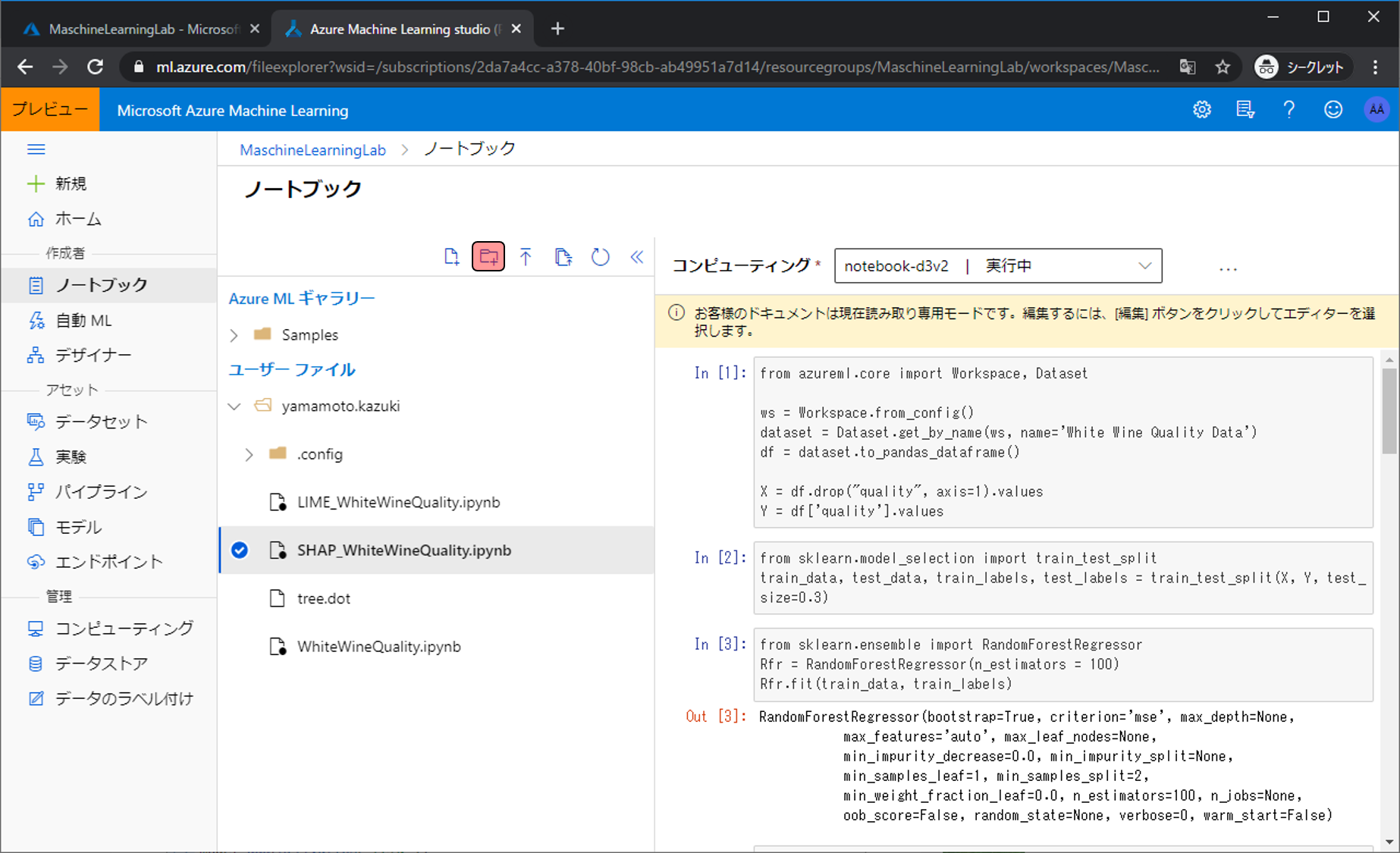Collapse the yamamoto.kazuki folder
The height and width of the screenshot is (853, 1400).
click(234, 406)
